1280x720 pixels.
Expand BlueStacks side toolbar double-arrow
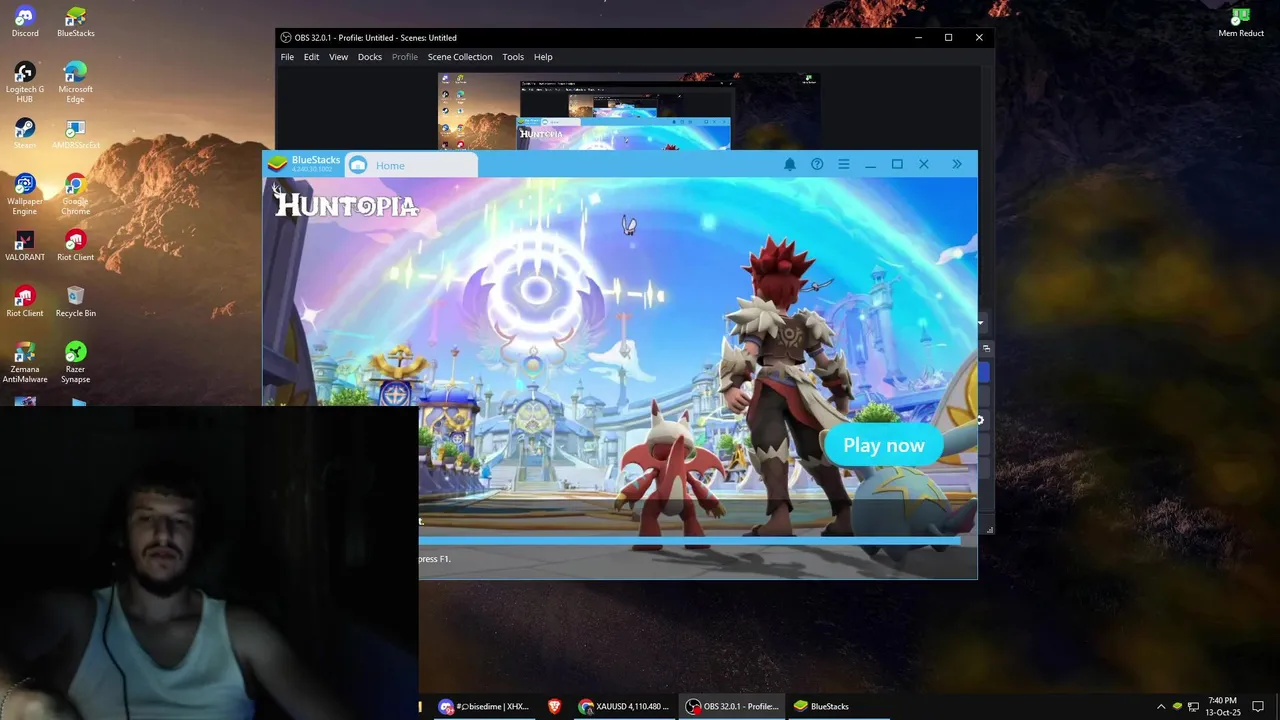coord(957,164)
